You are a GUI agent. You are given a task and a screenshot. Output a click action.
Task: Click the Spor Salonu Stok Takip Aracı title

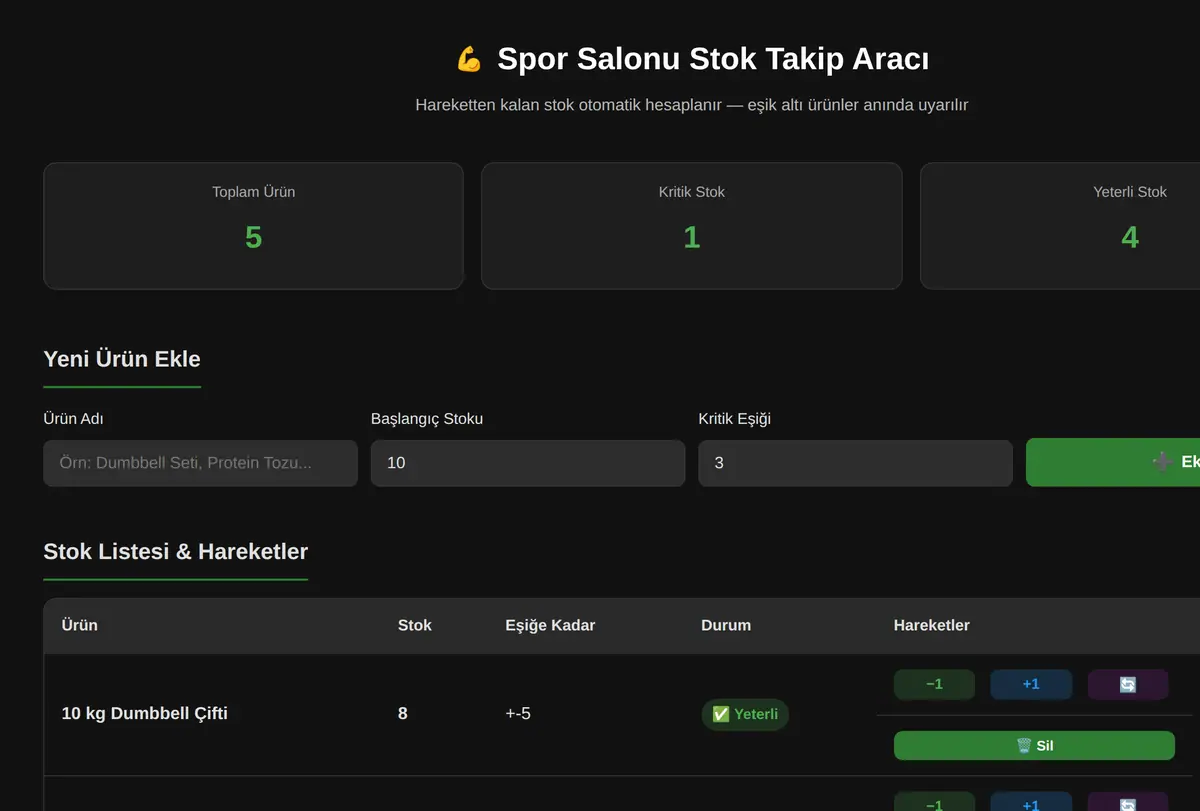point(713,59)
